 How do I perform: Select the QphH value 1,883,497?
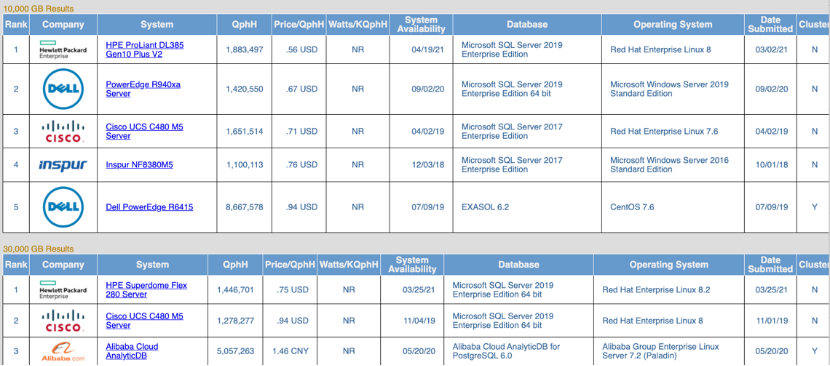tap(244, 49)
